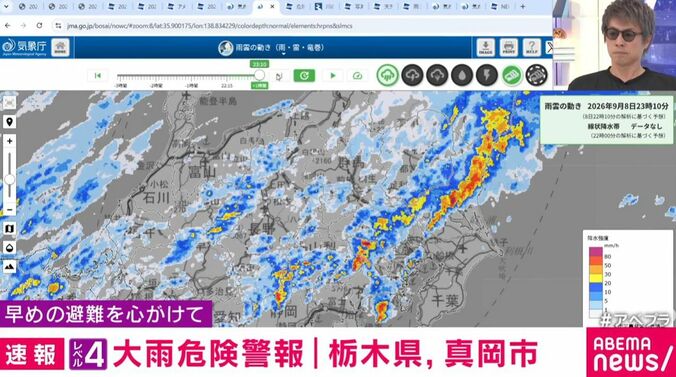Open the browser tab search dropdown

point(6,7)
